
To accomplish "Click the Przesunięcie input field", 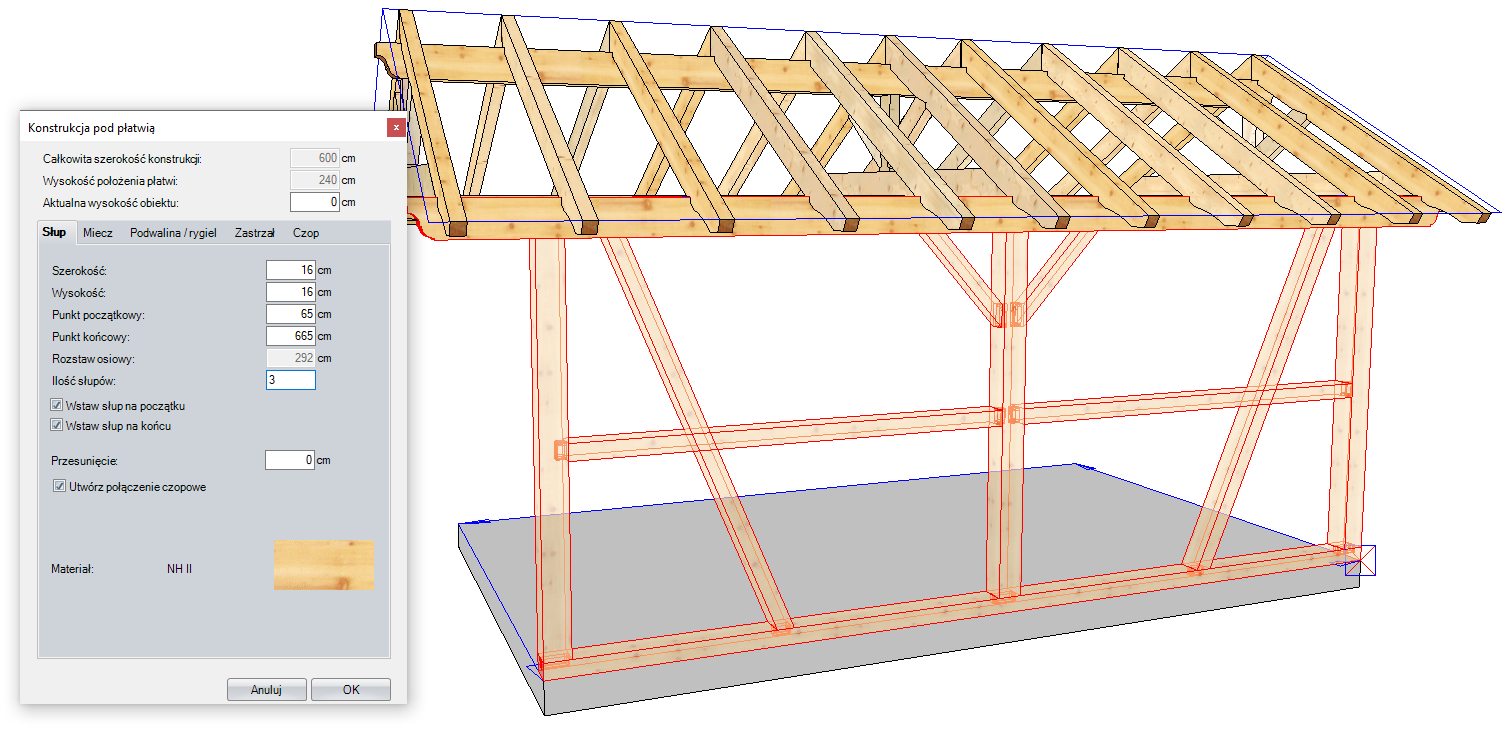I will pos(289,460).
